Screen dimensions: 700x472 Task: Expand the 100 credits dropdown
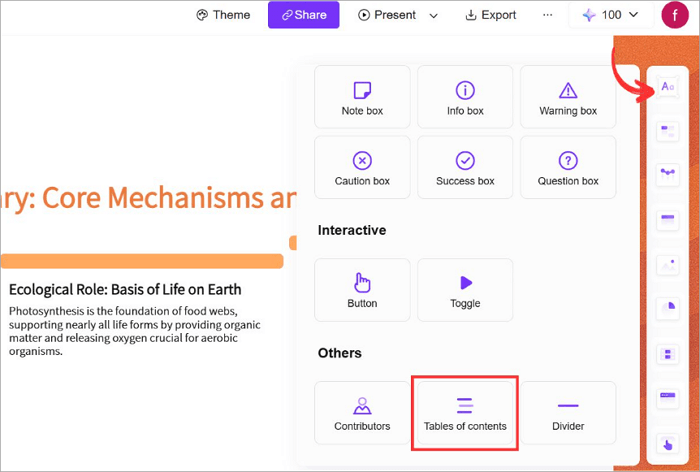tap(611, 15)
